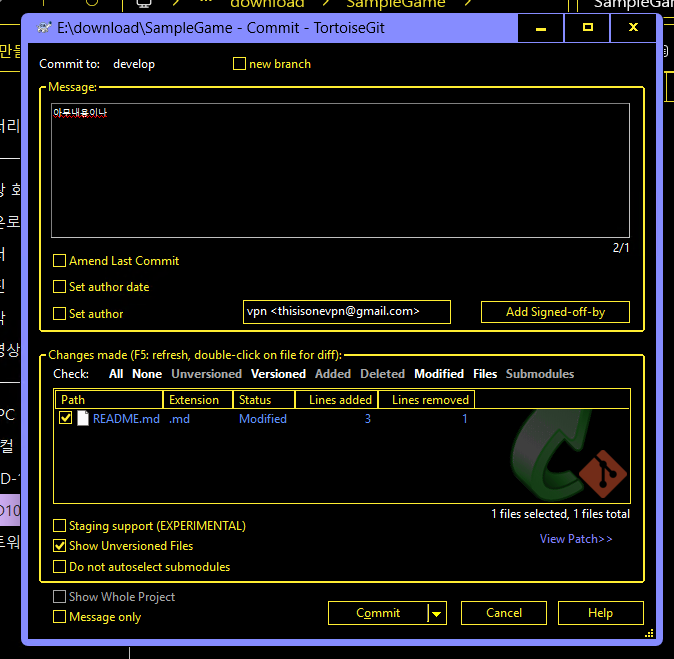Check Versioned files filter
The image size is (674, 659).
[x=279, y=374]
